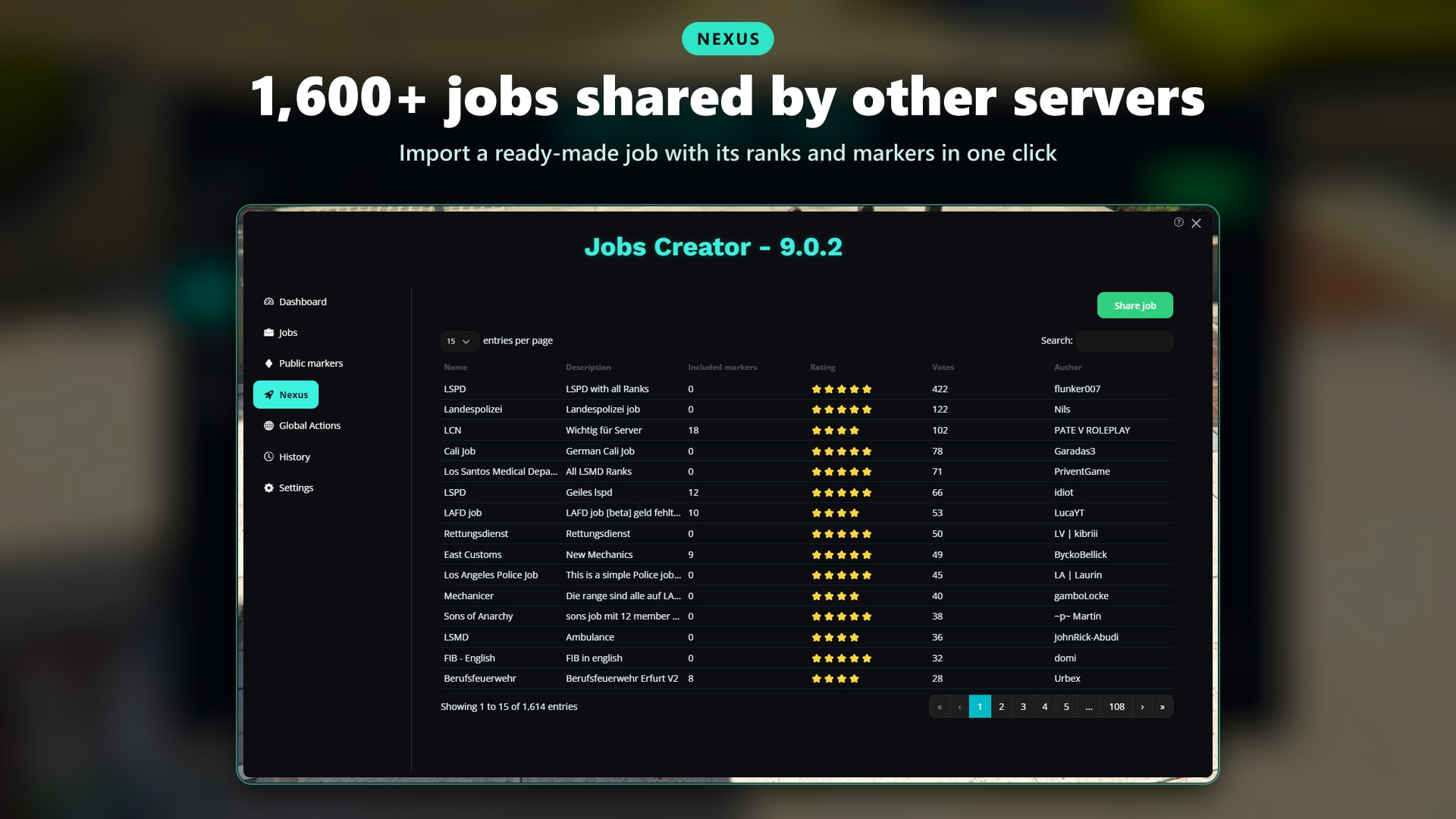Jump to first page button
Image resolution: width=1456 pixels, height=819 pixels.
point(940,707)
